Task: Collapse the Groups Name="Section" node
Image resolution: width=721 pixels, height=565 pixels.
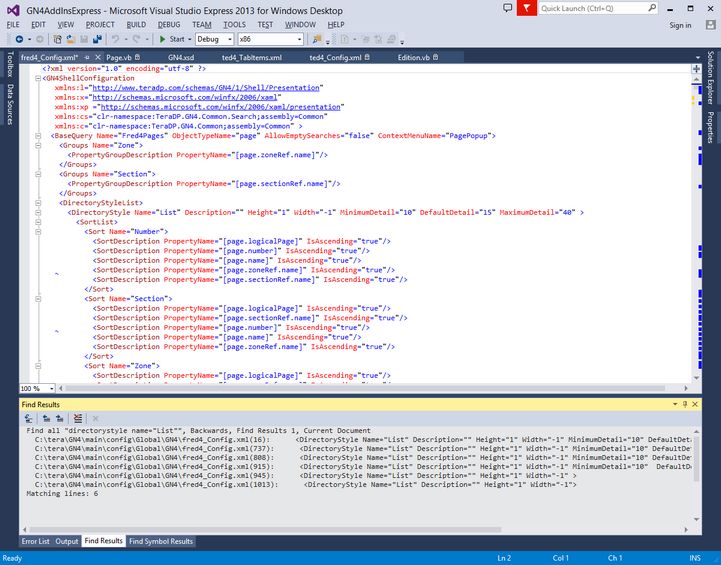Action: click(38, 174)
